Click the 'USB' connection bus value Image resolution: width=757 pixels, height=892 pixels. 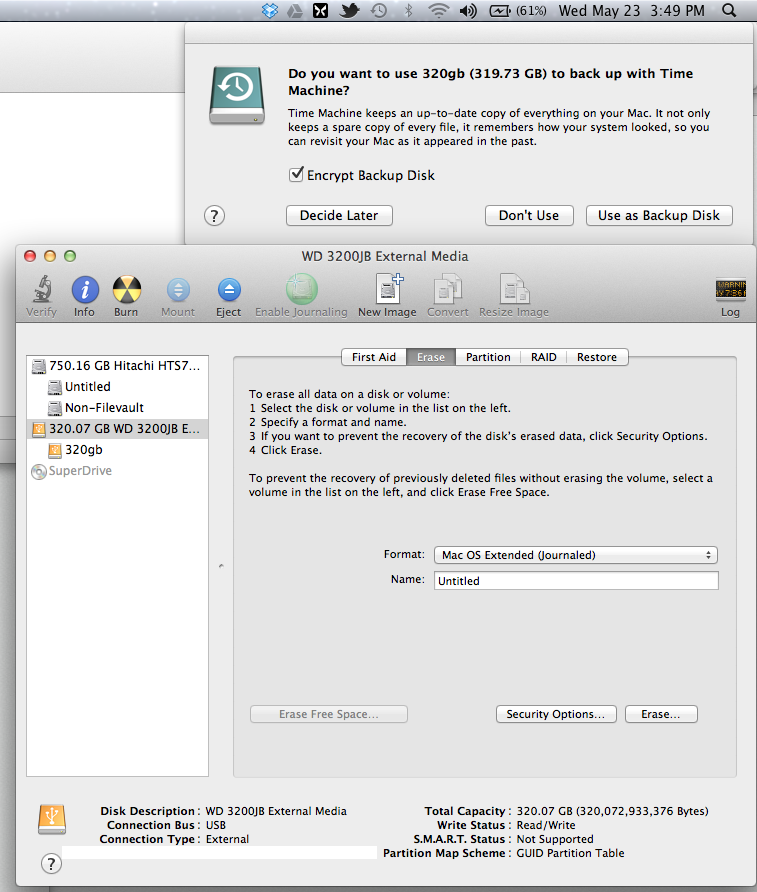tap(216, 825)
